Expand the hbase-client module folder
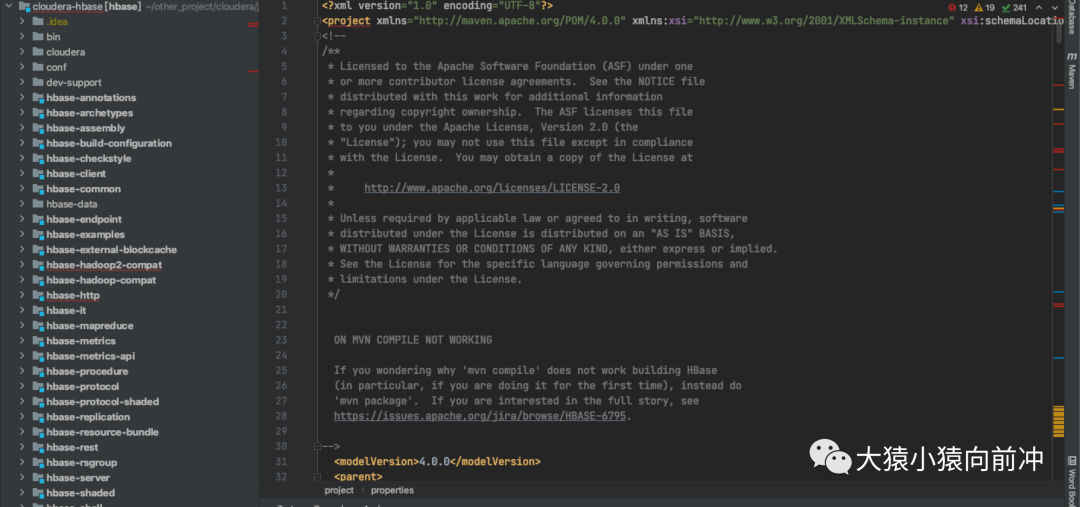The width and height of the screenshot is (1080, 507). click(22, 174)
